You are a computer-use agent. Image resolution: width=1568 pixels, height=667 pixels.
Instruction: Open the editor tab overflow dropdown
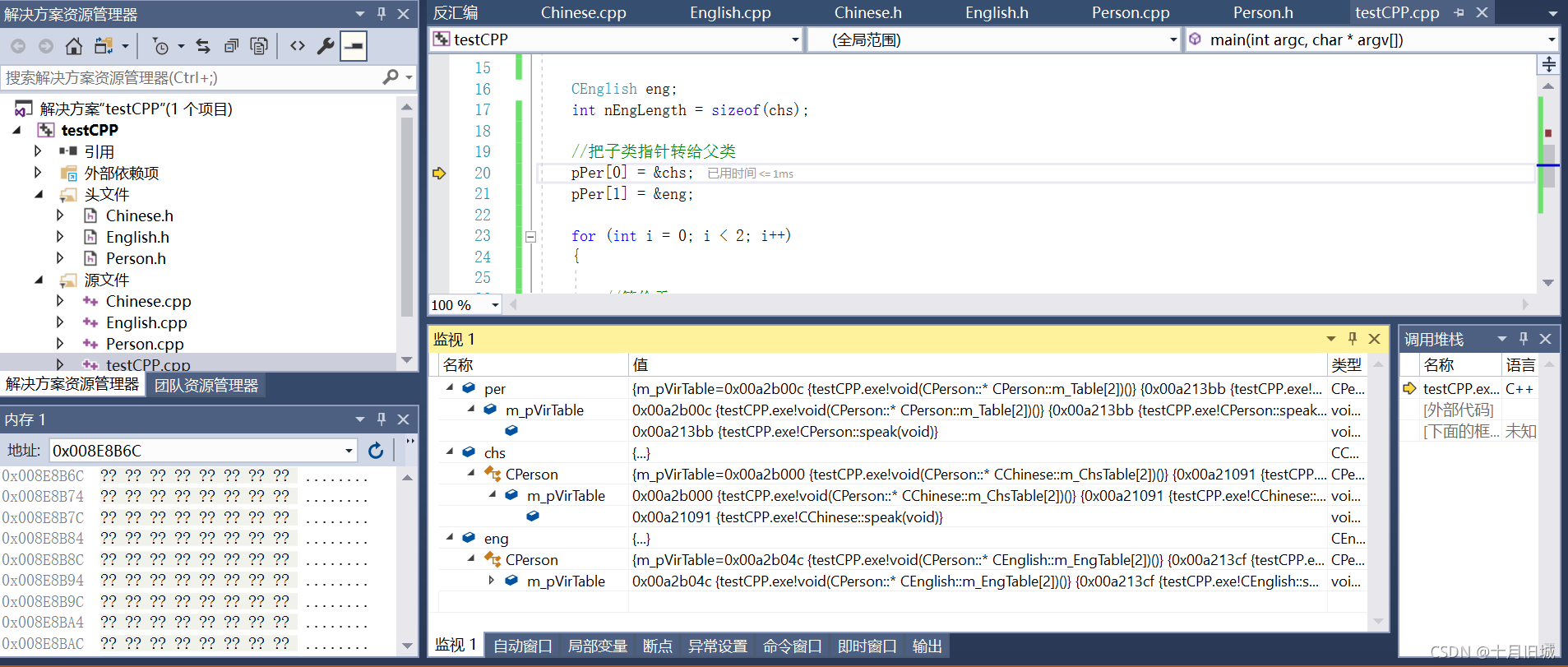tap(1552, 13)
